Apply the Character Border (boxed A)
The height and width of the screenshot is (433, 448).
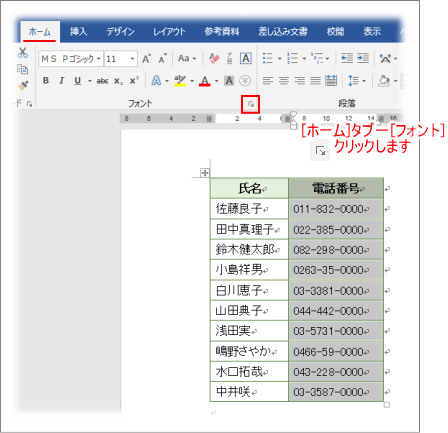[x=246, y=58]
